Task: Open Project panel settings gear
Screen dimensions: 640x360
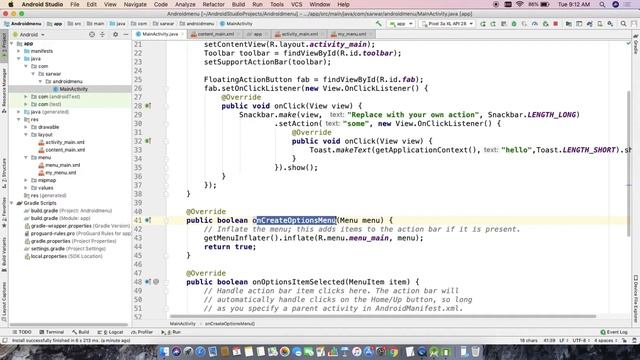Action: (x=116, y=35)
